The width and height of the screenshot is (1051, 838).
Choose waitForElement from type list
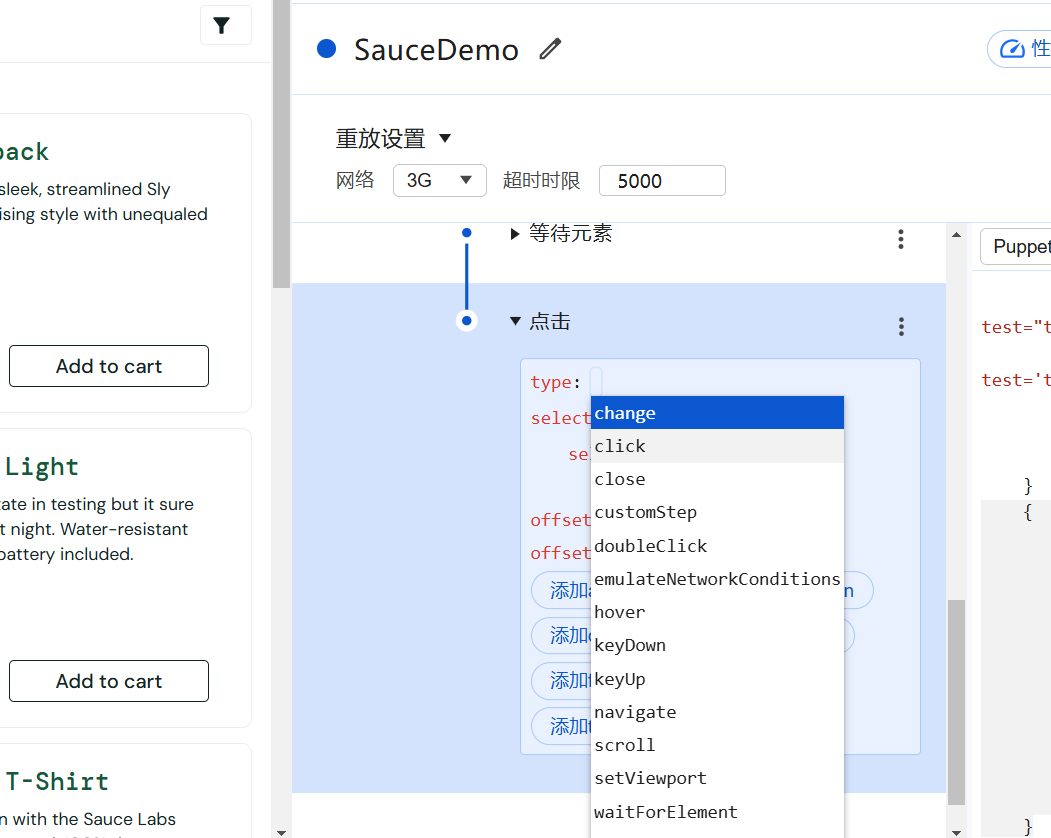pyautogui.click(x=717, y=813)
